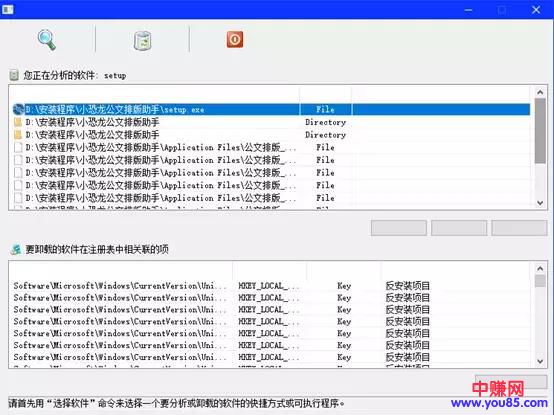Click the 要卸载的软件在注册表中相关联的项 heading
This screenshot has width=554, height=415.
tap(97, 249)
